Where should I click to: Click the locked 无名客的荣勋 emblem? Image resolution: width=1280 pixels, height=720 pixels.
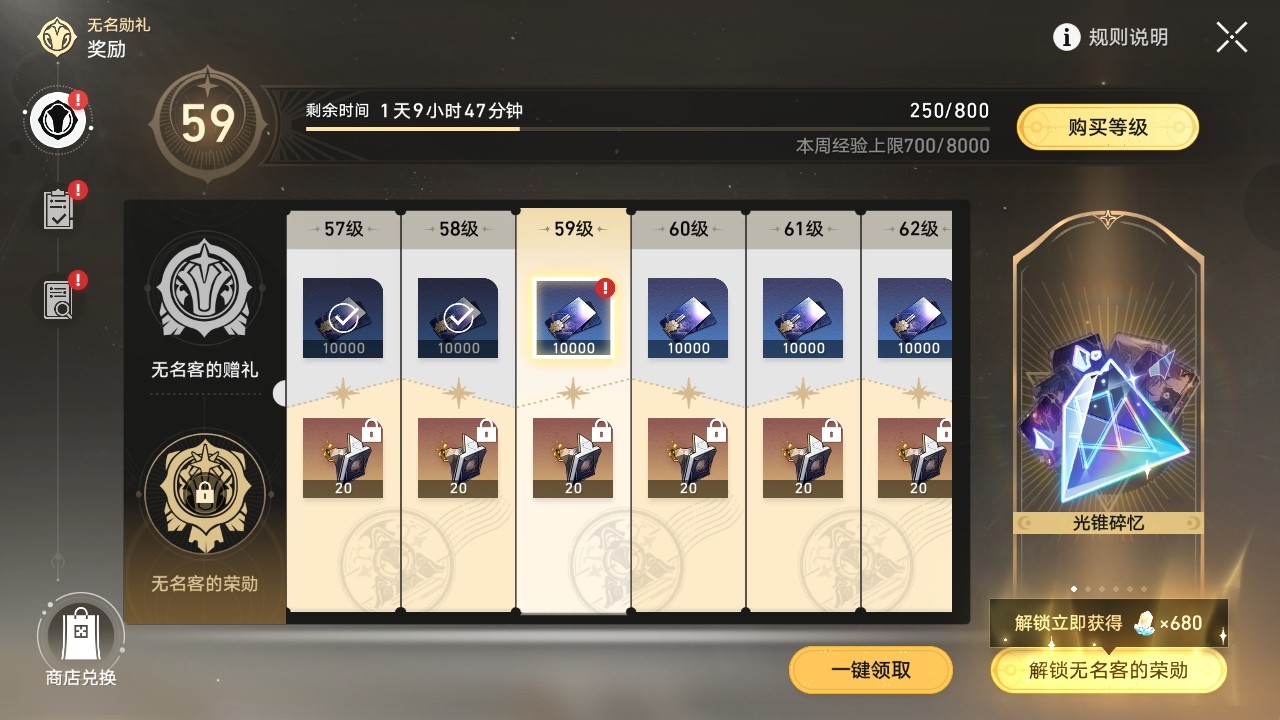[205, 493]
